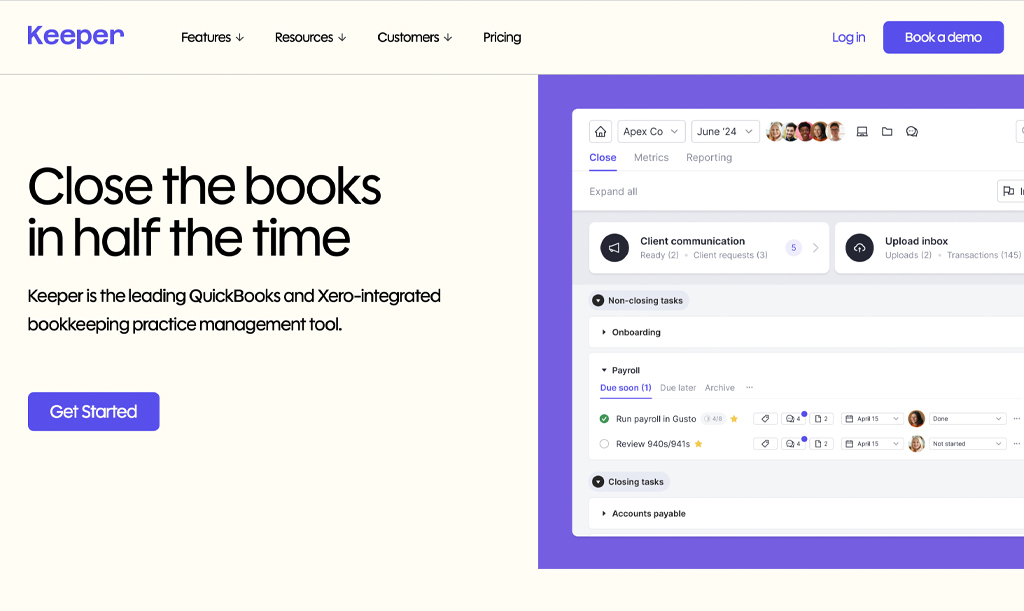Click the Get Started button

pos(94,412)
